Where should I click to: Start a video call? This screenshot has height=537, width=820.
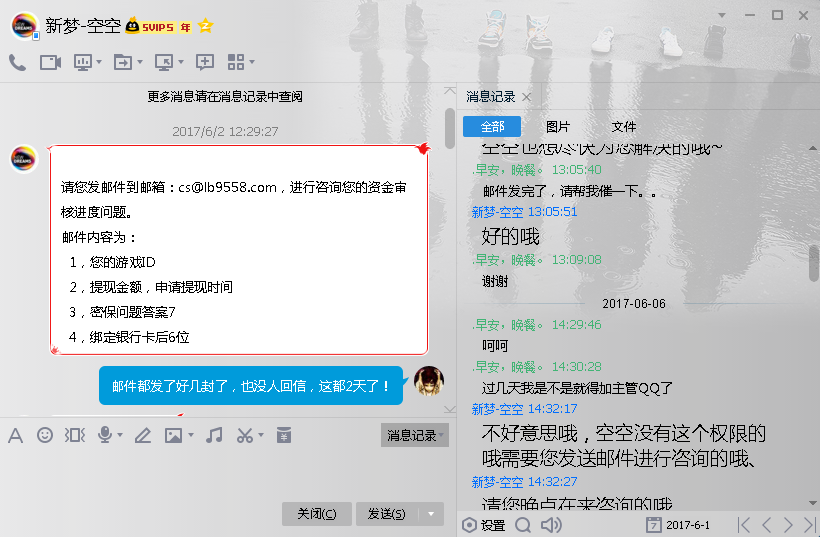coord(50,62)
